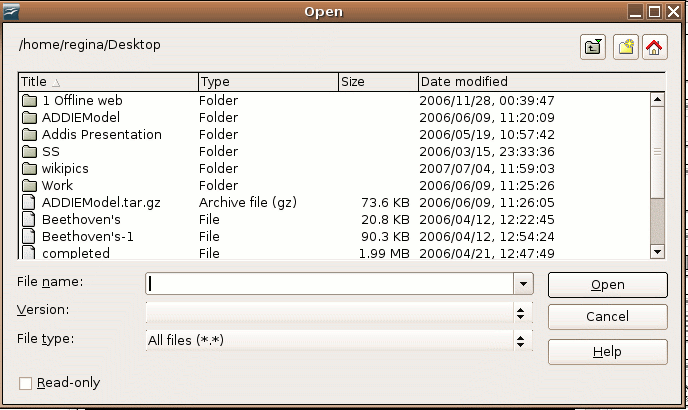Sort files by Date modified column
This screenshot has width=688, height=410.
pyautogui.click(x=541, y=82)
